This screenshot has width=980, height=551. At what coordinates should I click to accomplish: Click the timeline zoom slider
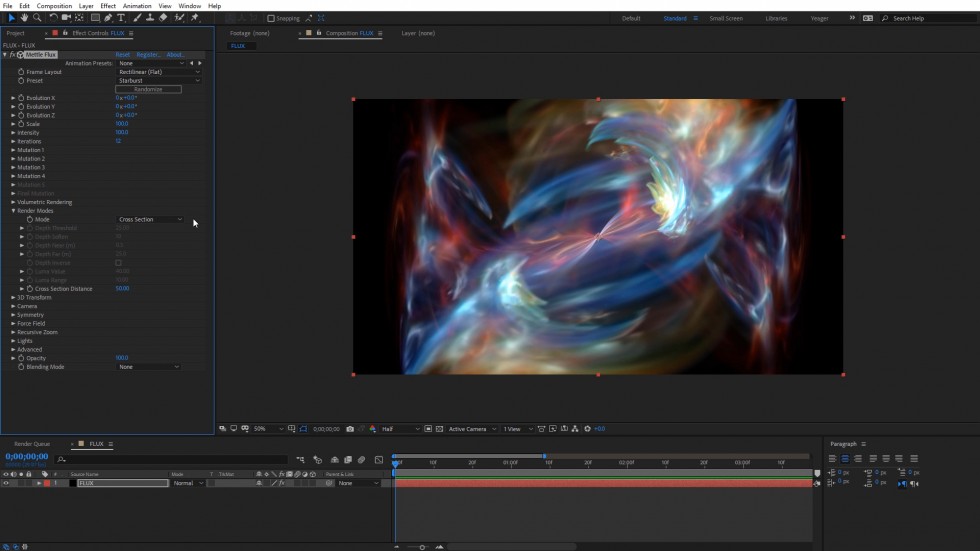point(422,547)
